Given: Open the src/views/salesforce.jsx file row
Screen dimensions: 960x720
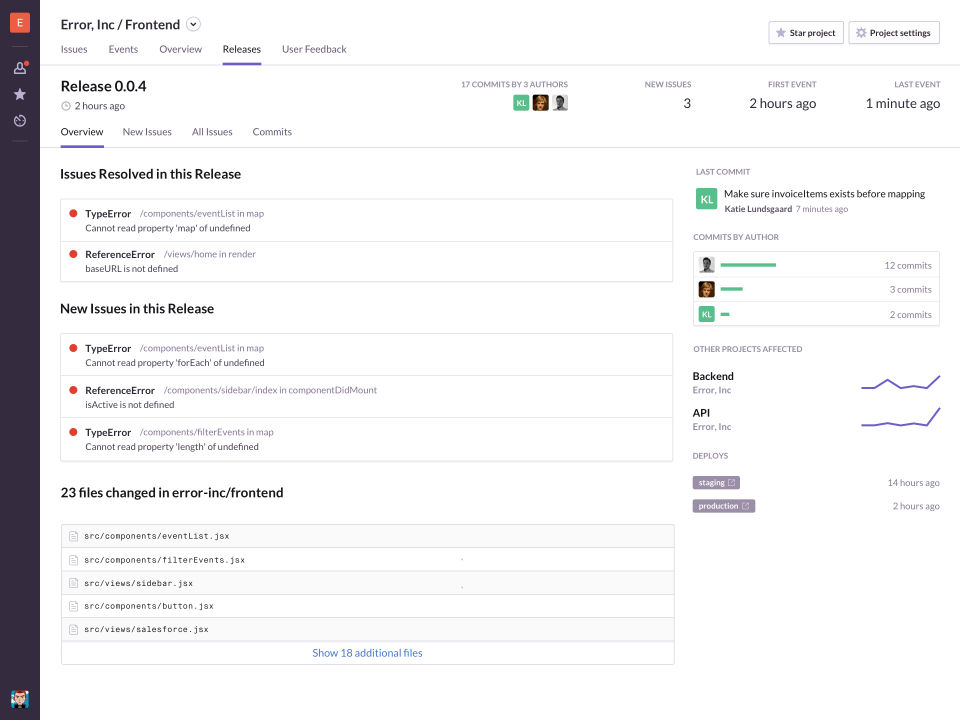Looking at the screenshot, I should click(146, 630).
